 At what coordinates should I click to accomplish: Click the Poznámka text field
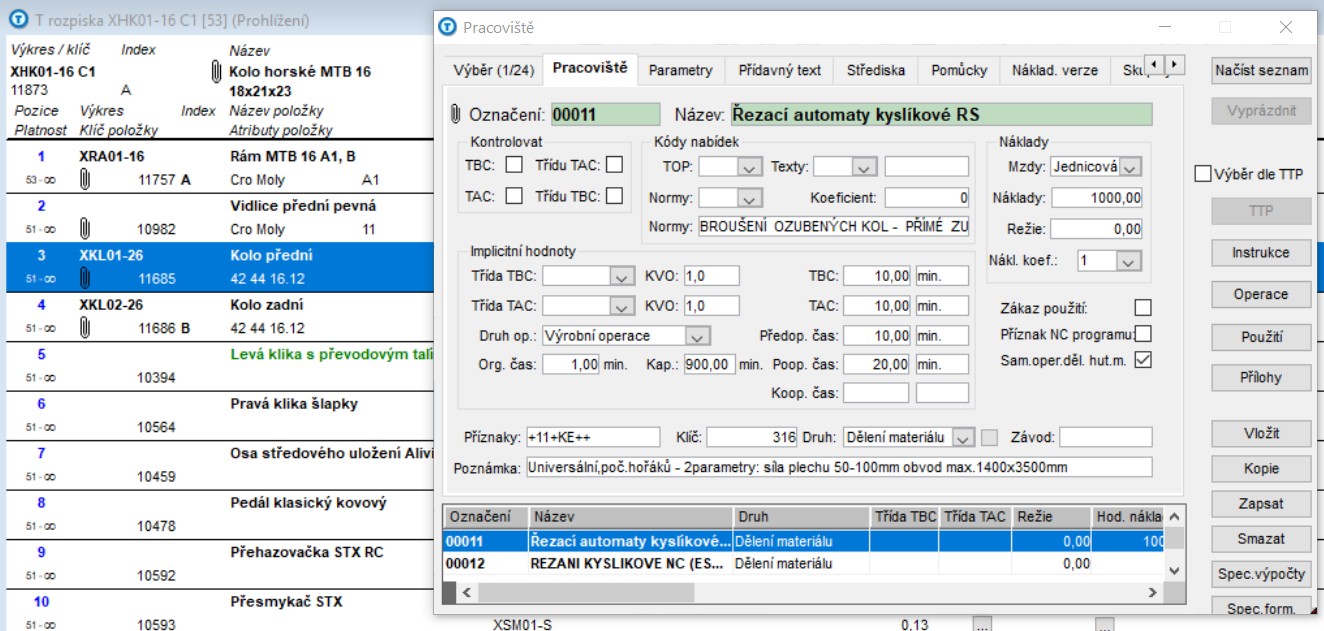tap(839, 467)
